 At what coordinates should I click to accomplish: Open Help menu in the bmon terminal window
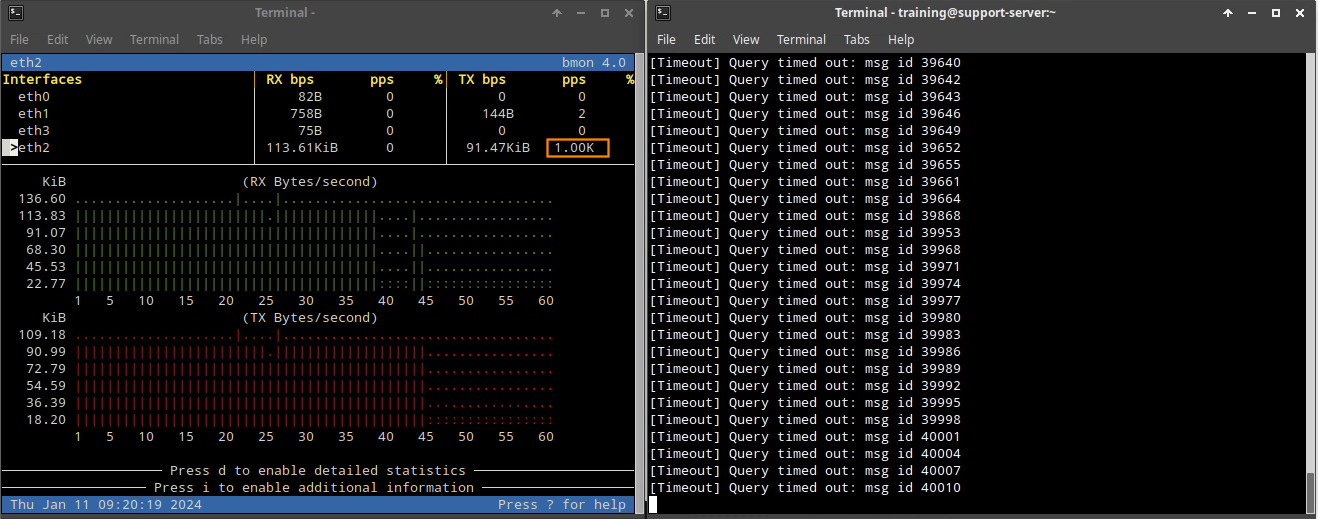(254, 40)
